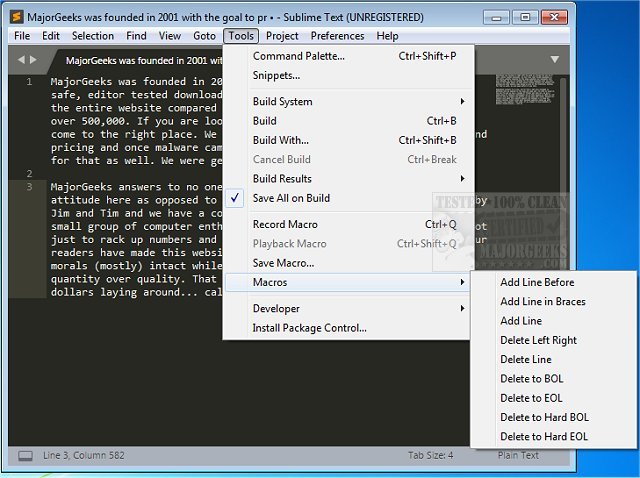The width and height of the screenshot is (640, 478).
Task: Click the previous tab left arrow
Action: tap(21, 60)
